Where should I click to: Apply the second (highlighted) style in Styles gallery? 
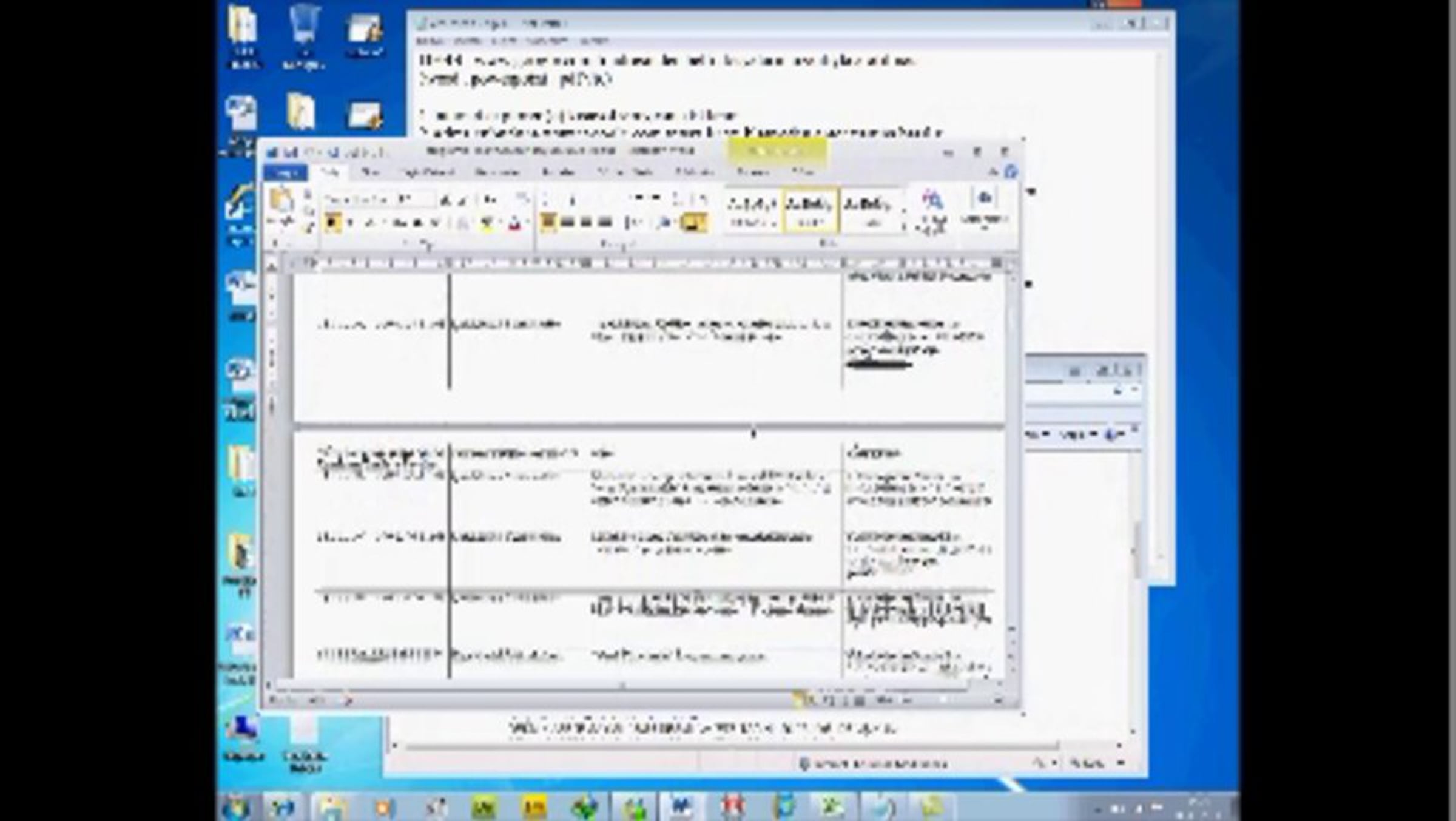[x=811, y=210]
